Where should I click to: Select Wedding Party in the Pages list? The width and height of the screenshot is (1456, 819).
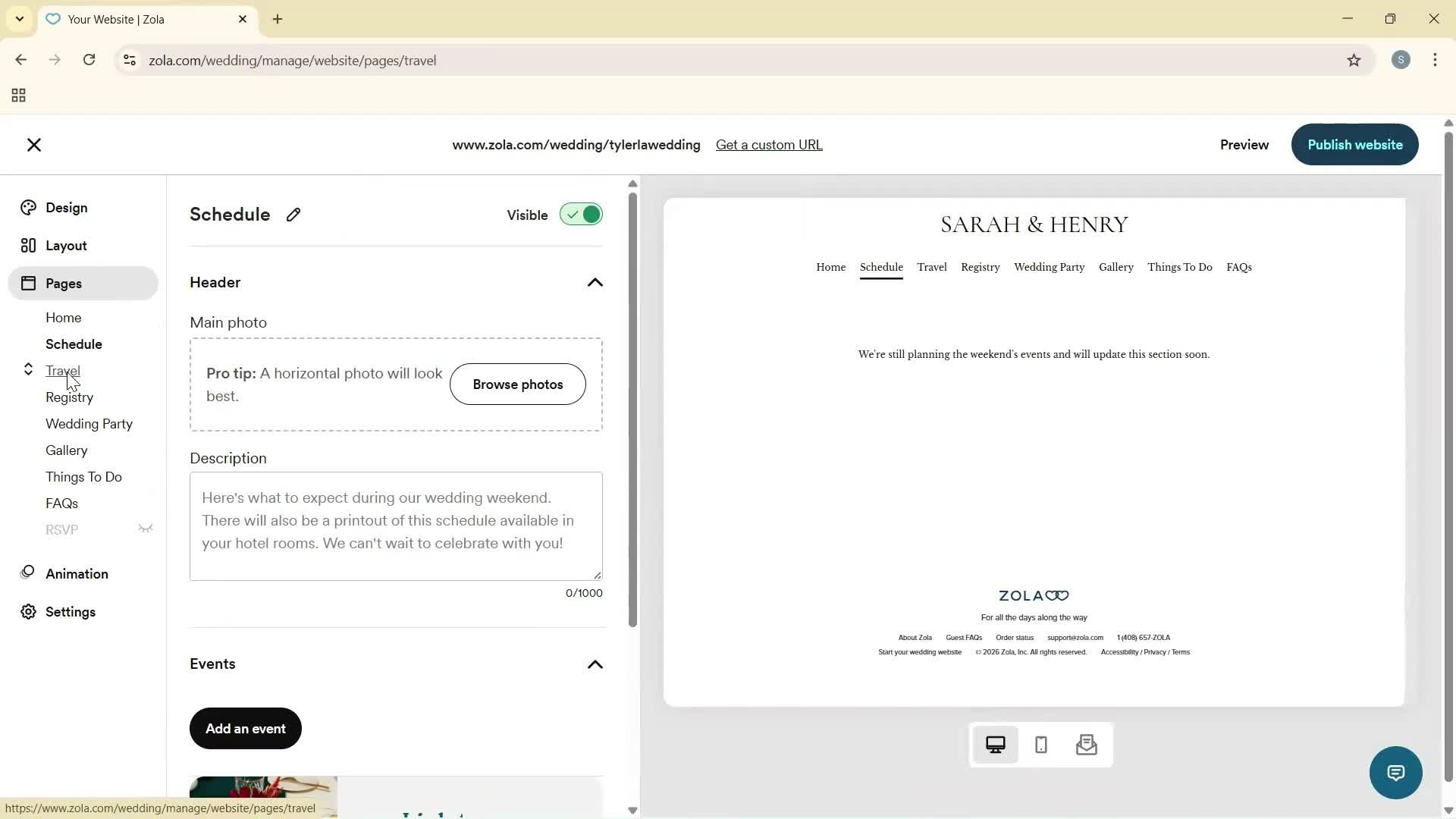tap(89, 424)
